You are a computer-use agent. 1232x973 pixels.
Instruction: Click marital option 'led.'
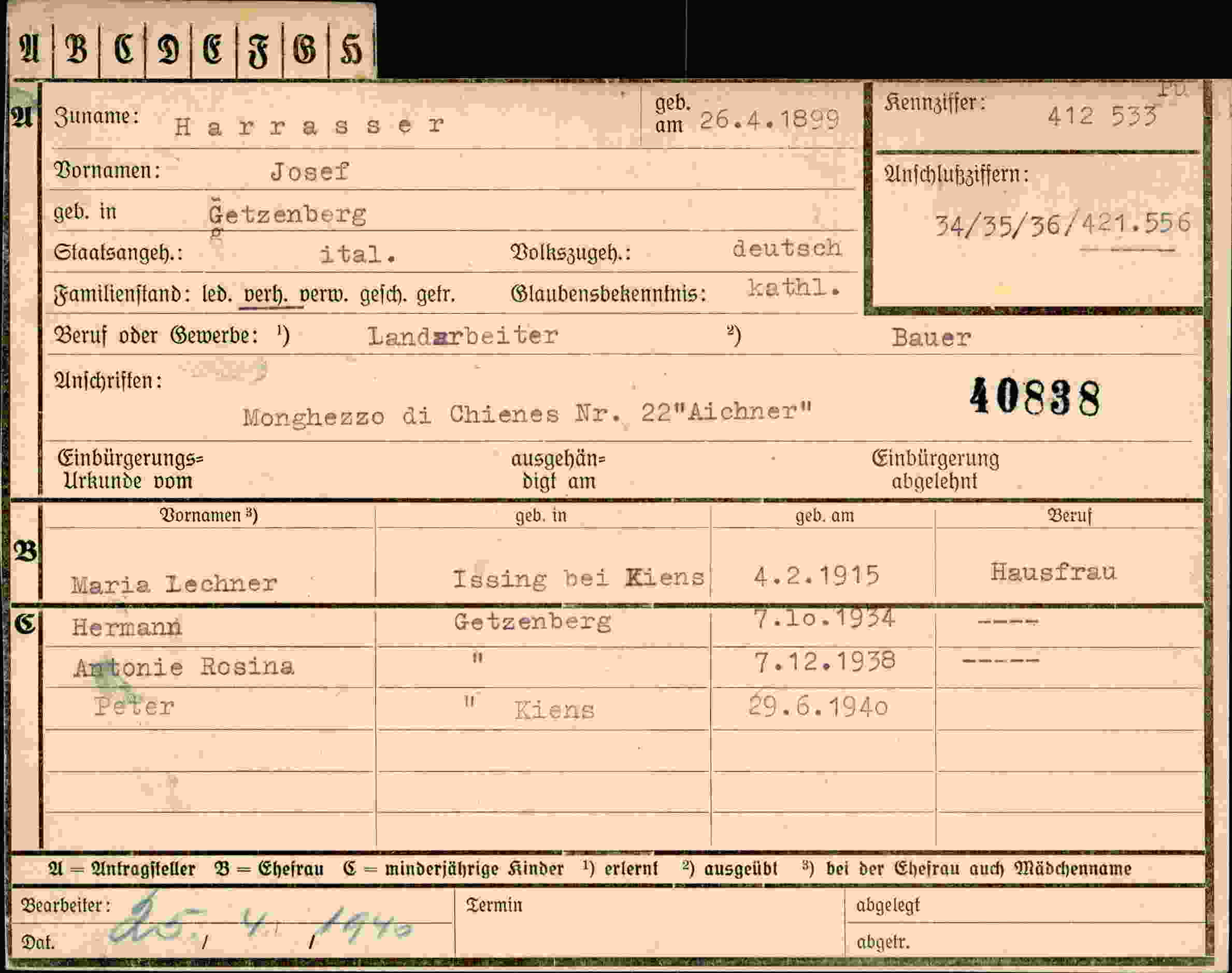217,294
